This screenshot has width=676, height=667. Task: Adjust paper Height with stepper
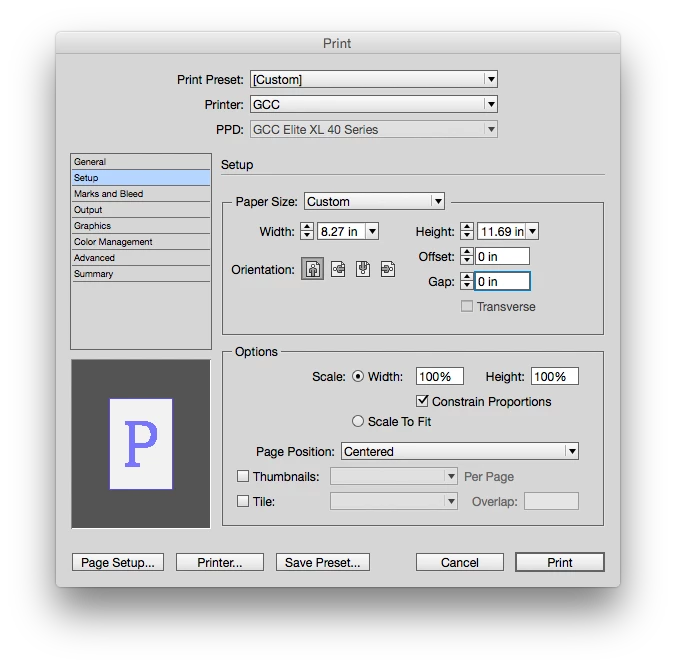pos(467,231)
